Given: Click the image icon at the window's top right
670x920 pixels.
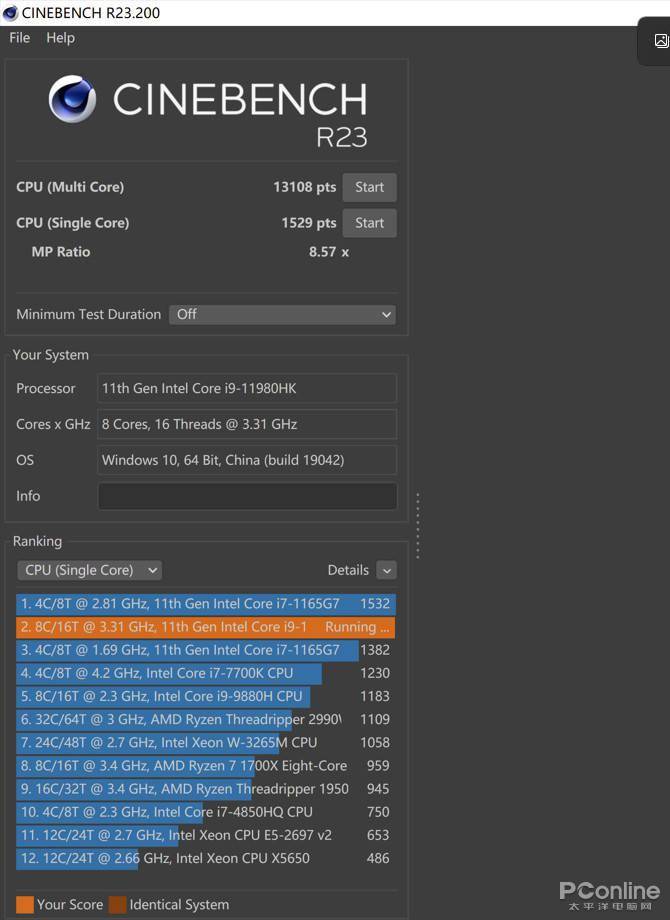Looking at the screenshot, I should click(661, 40).
